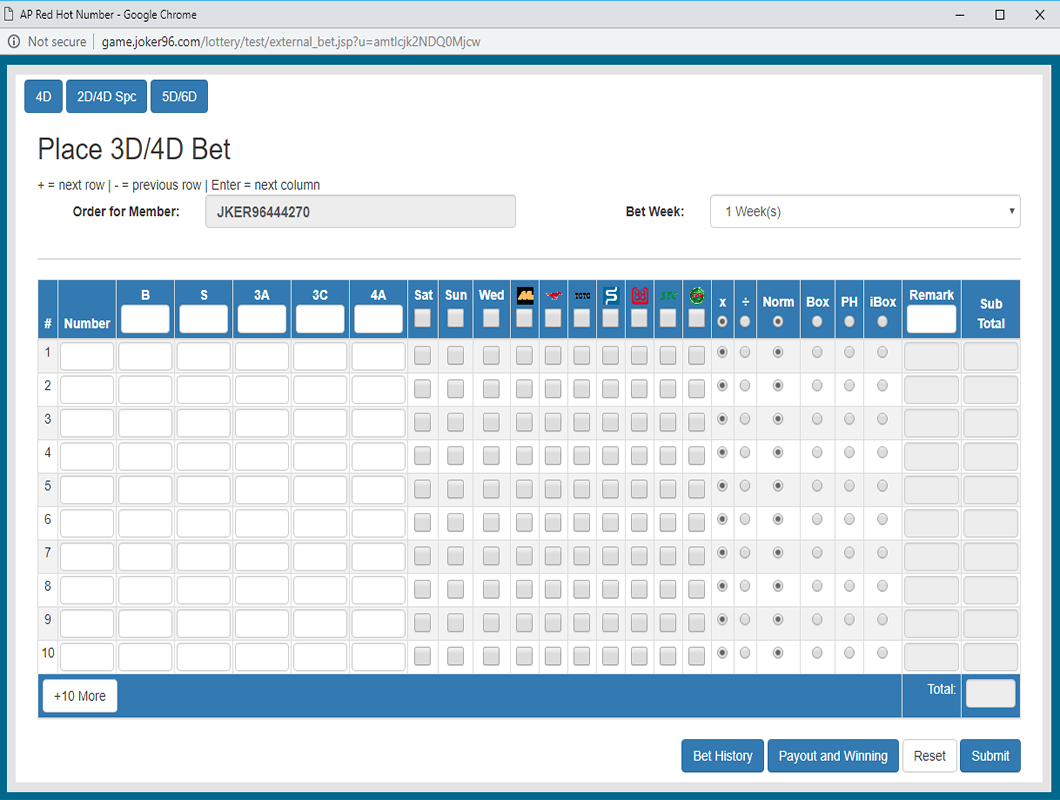Tick the Sun checkbox in row 1
The image size is (1060, 800).
[x=456, y=355]
